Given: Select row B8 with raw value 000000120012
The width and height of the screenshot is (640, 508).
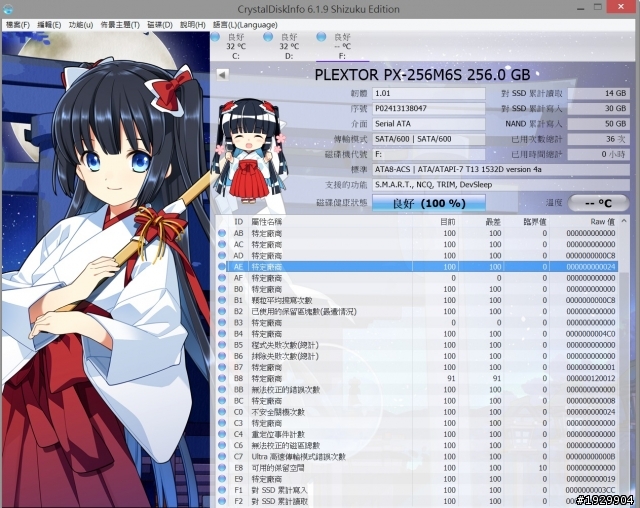Looking at the screenshot, I should (x=417, y=378).
